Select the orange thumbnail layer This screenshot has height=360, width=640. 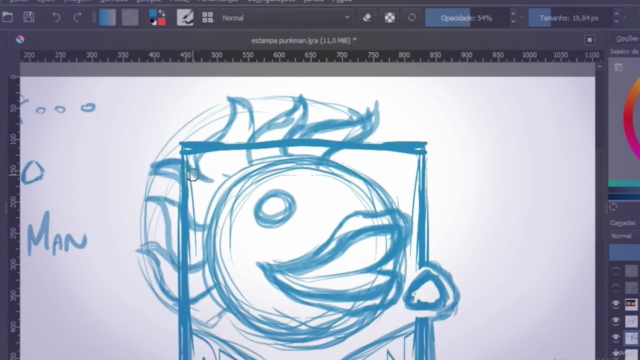(631, 304)
